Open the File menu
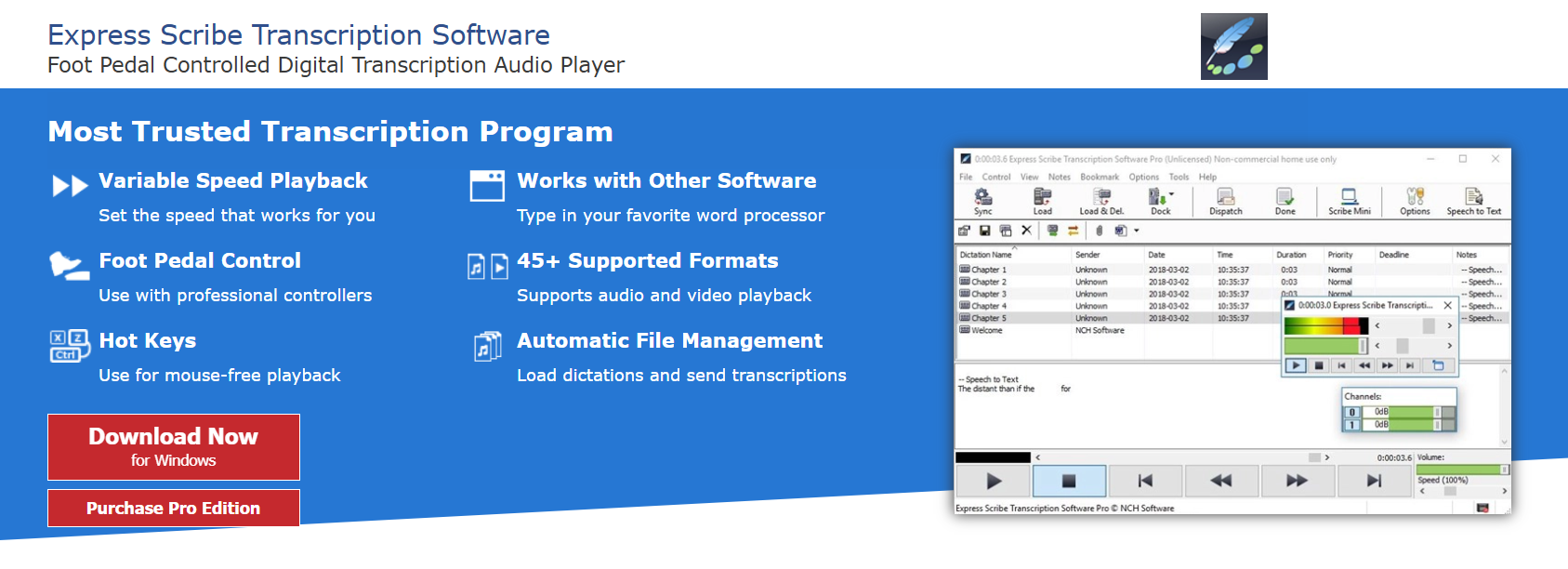This screenshot has height=569, width=1568. (966, 177)
